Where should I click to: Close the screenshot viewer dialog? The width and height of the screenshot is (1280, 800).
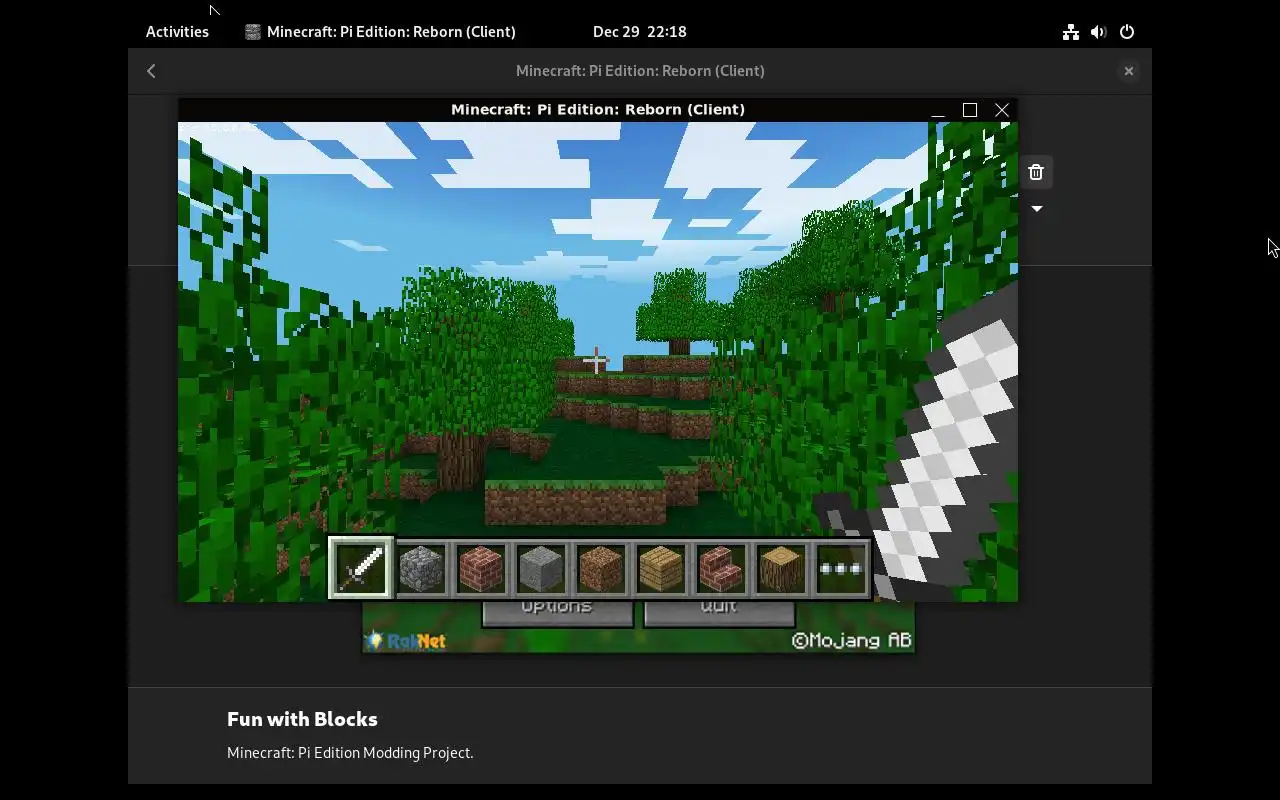pyautogui.click(x=1128, y=71)
